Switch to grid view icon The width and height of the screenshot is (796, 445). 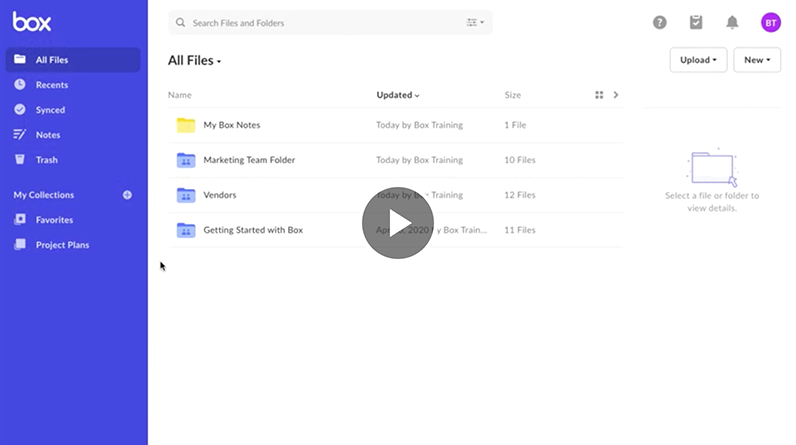coord(599,95)
